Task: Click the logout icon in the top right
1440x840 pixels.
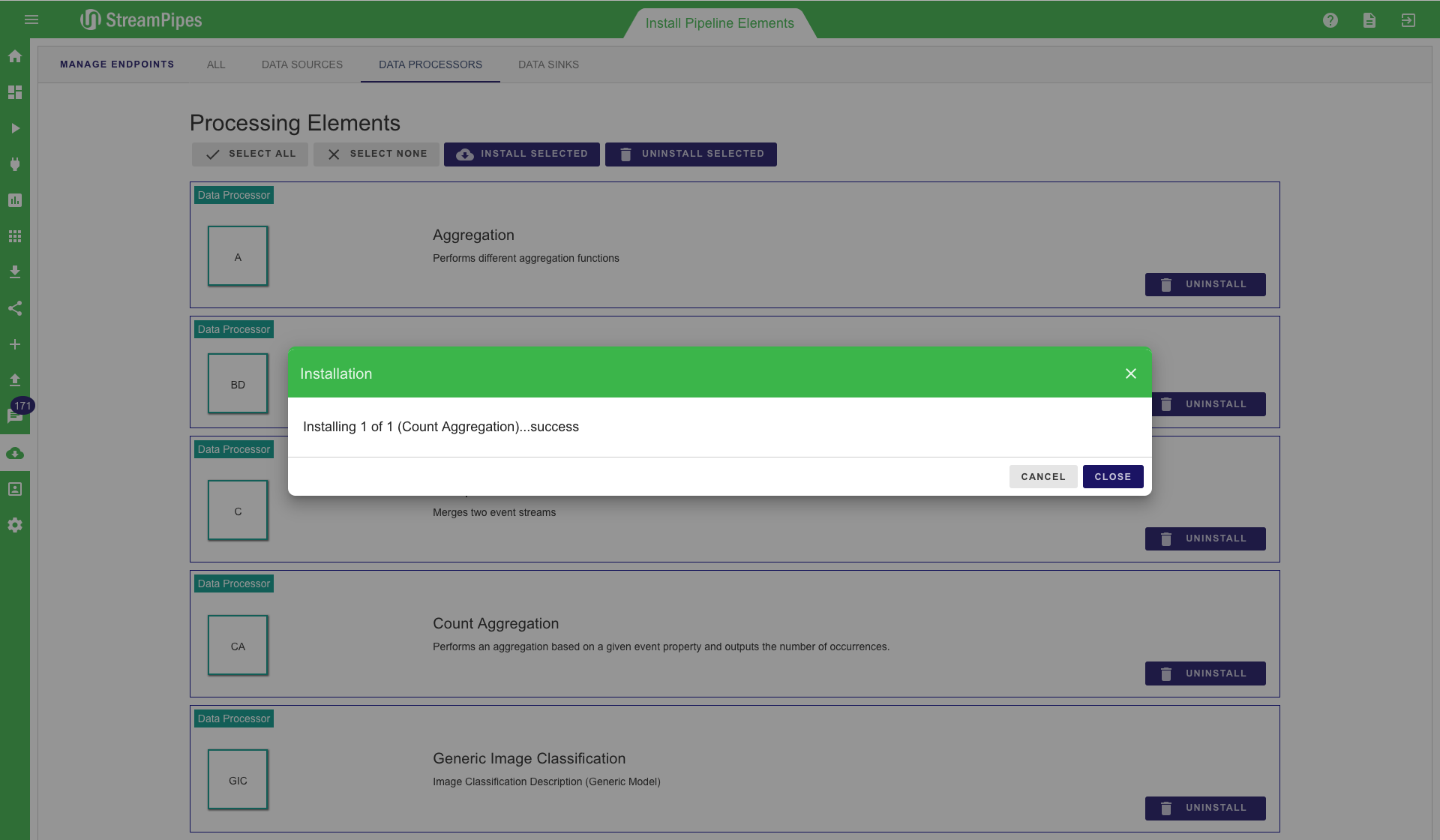Action: (x=1408, y=20)
